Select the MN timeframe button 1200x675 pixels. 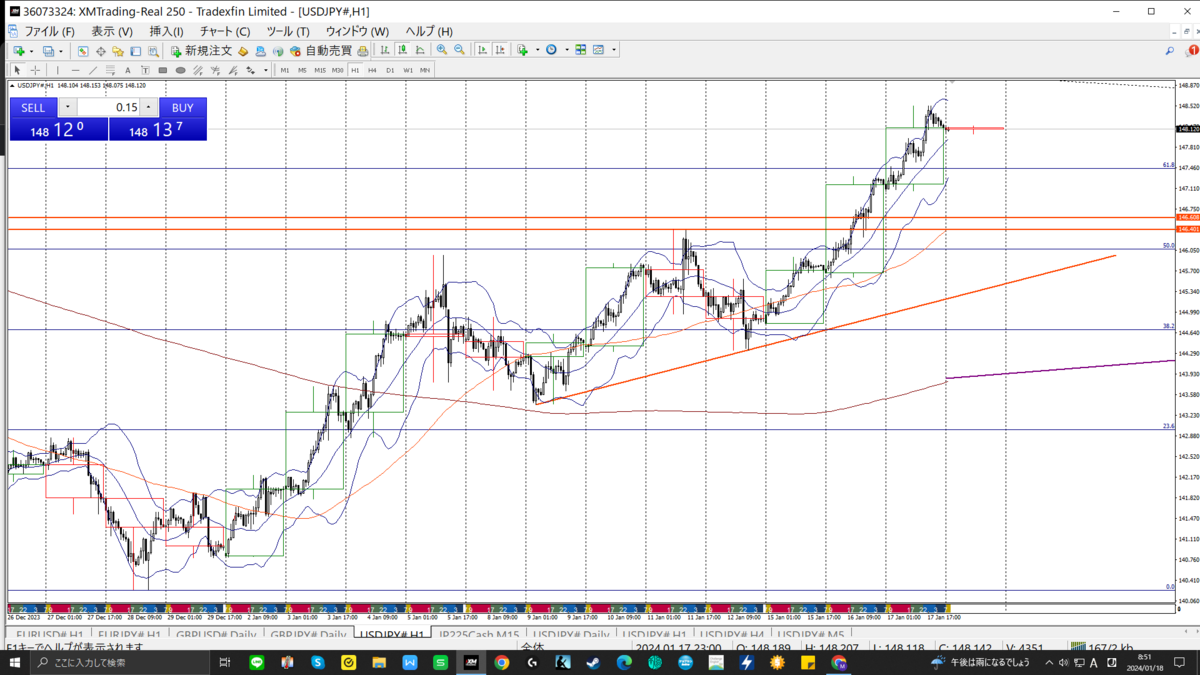click(x=425, y=70)
